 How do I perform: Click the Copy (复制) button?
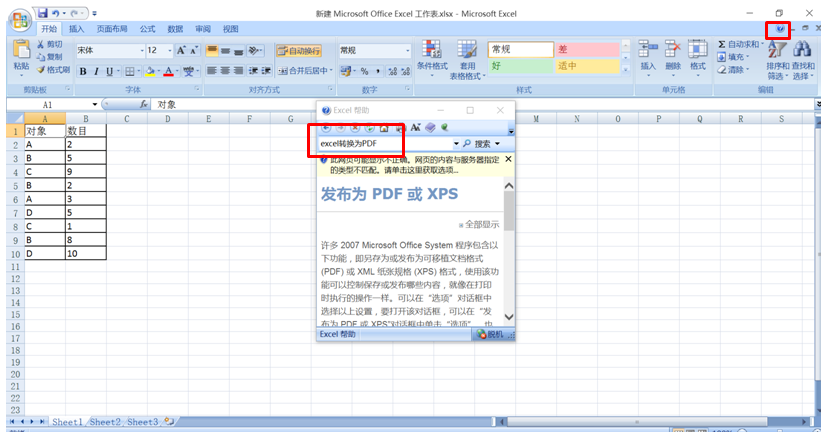[49, 57]
